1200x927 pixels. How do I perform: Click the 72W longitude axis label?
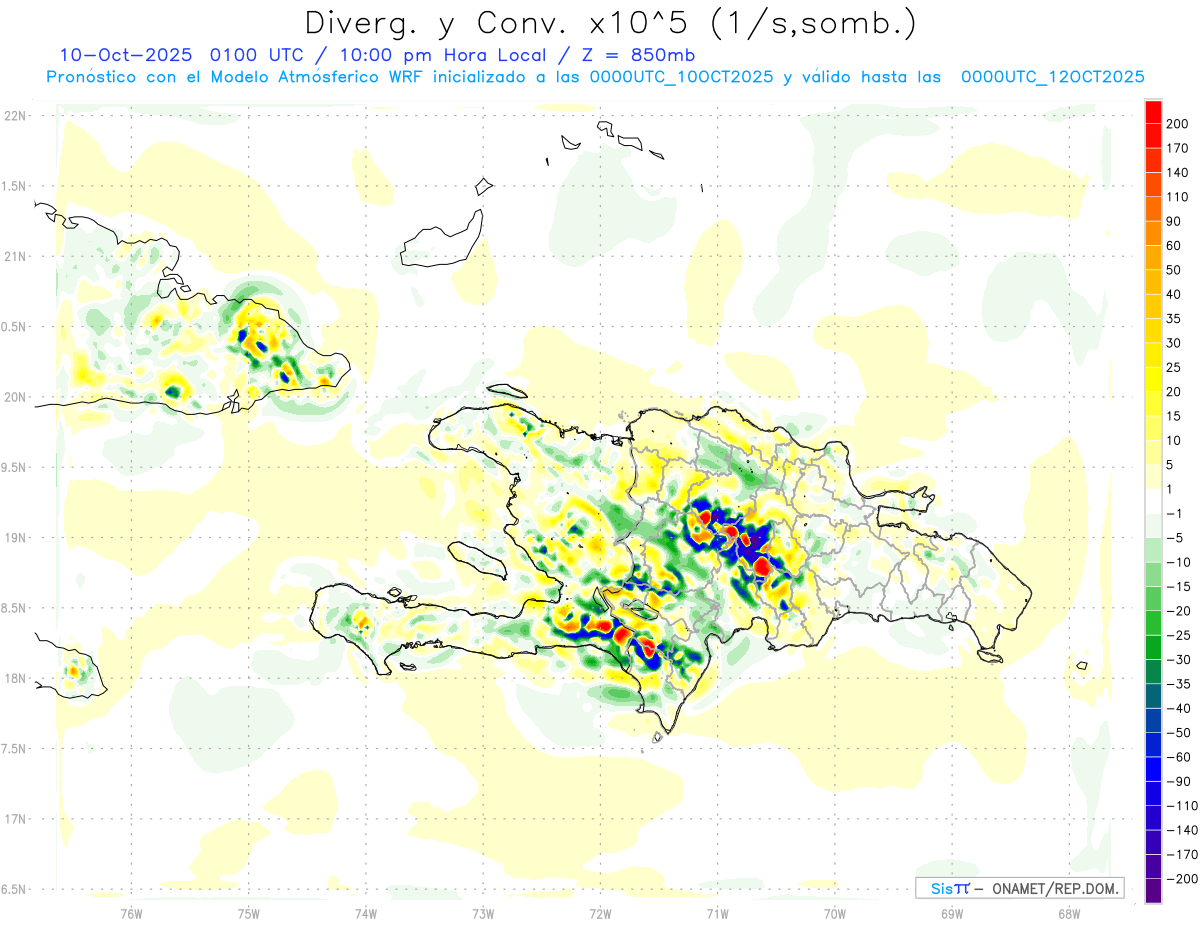(x=600, y=912)
